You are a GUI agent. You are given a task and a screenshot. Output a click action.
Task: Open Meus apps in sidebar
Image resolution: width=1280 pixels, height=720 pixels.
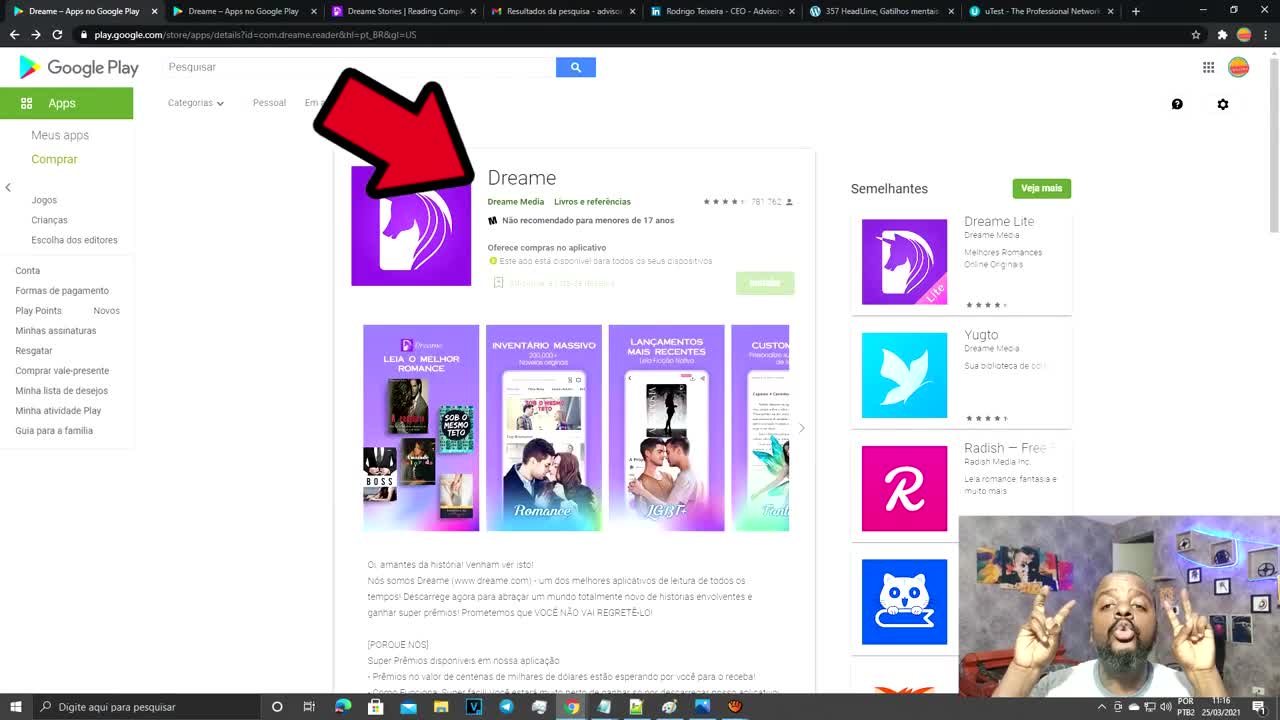click(x=60, y=135)
